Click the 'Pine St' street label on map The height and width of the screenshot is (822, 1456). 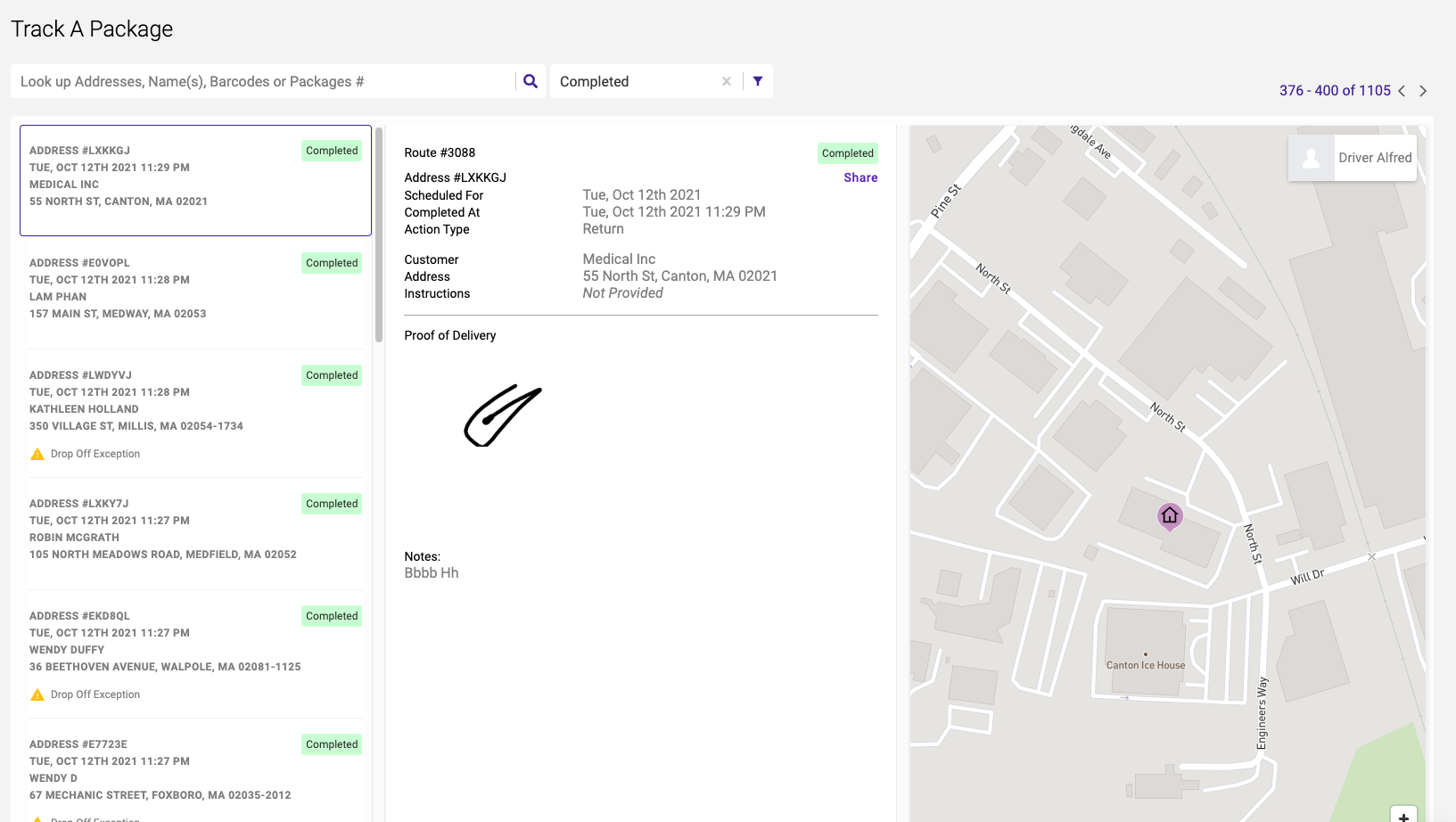946,201
